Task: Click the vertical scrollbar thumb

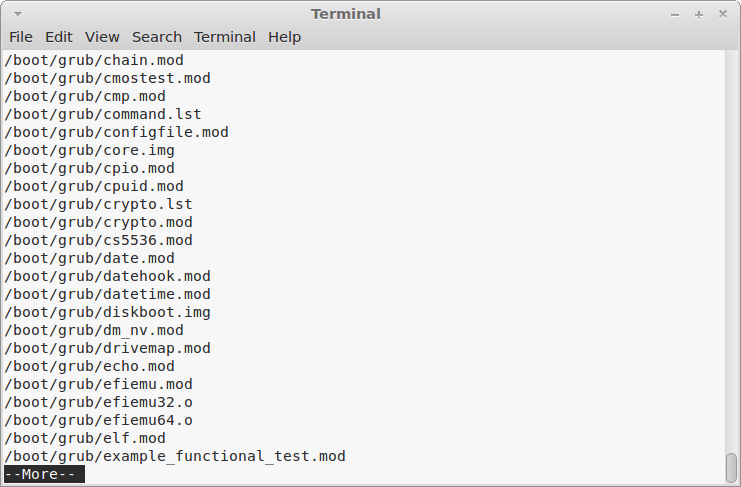Action: click(x=732, y=468)
